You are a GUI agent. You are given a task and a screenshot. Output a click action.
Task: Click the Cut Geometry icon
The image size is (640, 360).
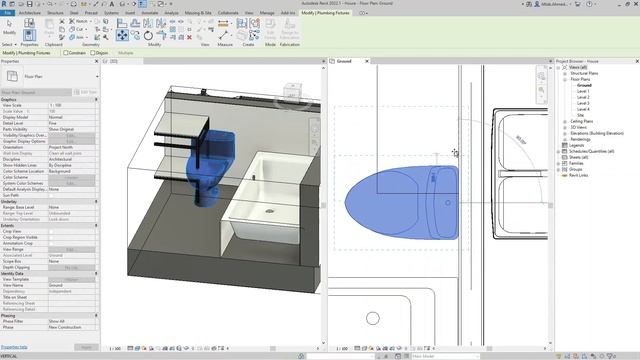72,29
